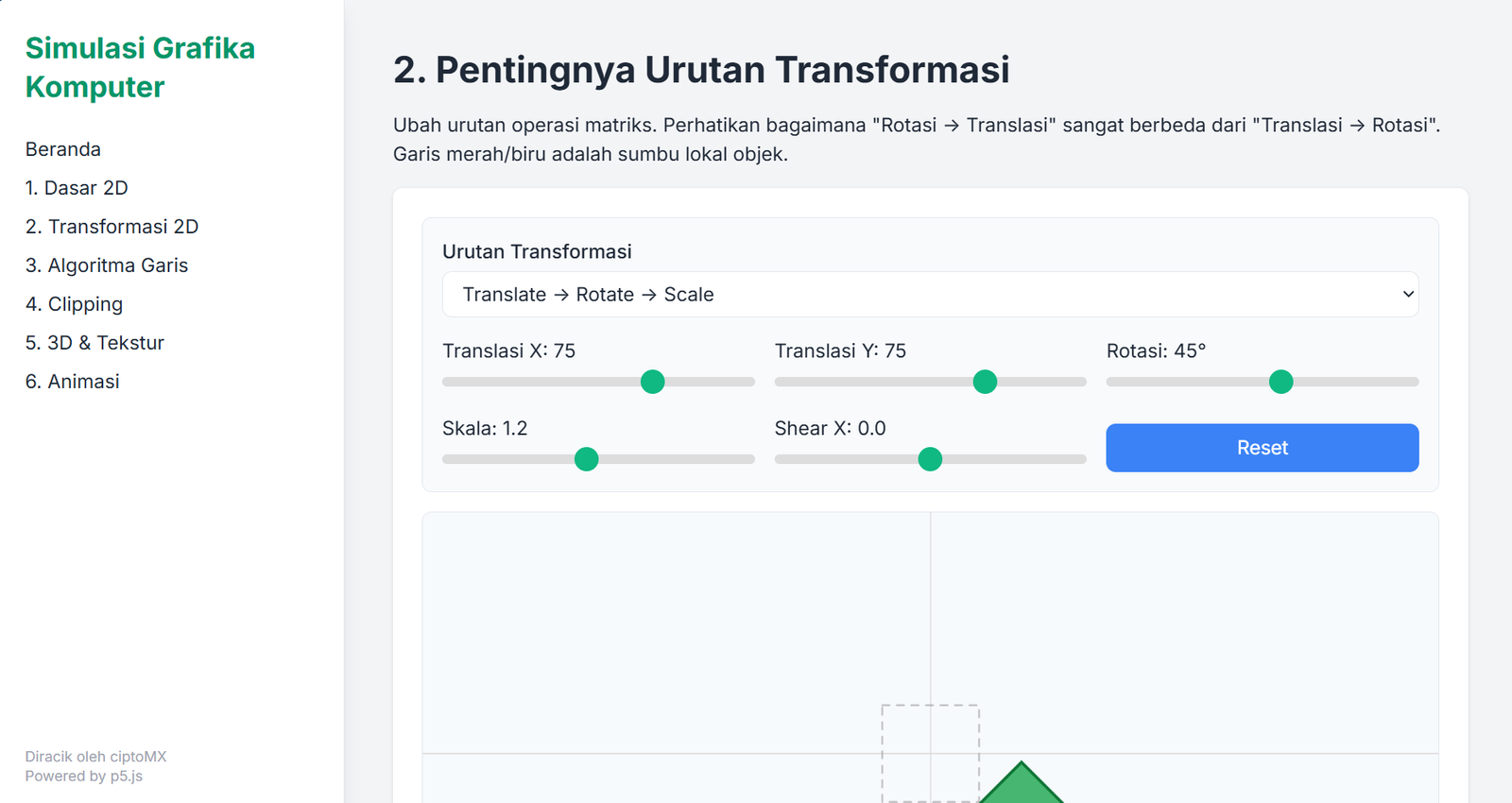Click the Simulasi Grafika Komputer title
The width and height of the screenshot is (1512, 803).
(140, 67)
